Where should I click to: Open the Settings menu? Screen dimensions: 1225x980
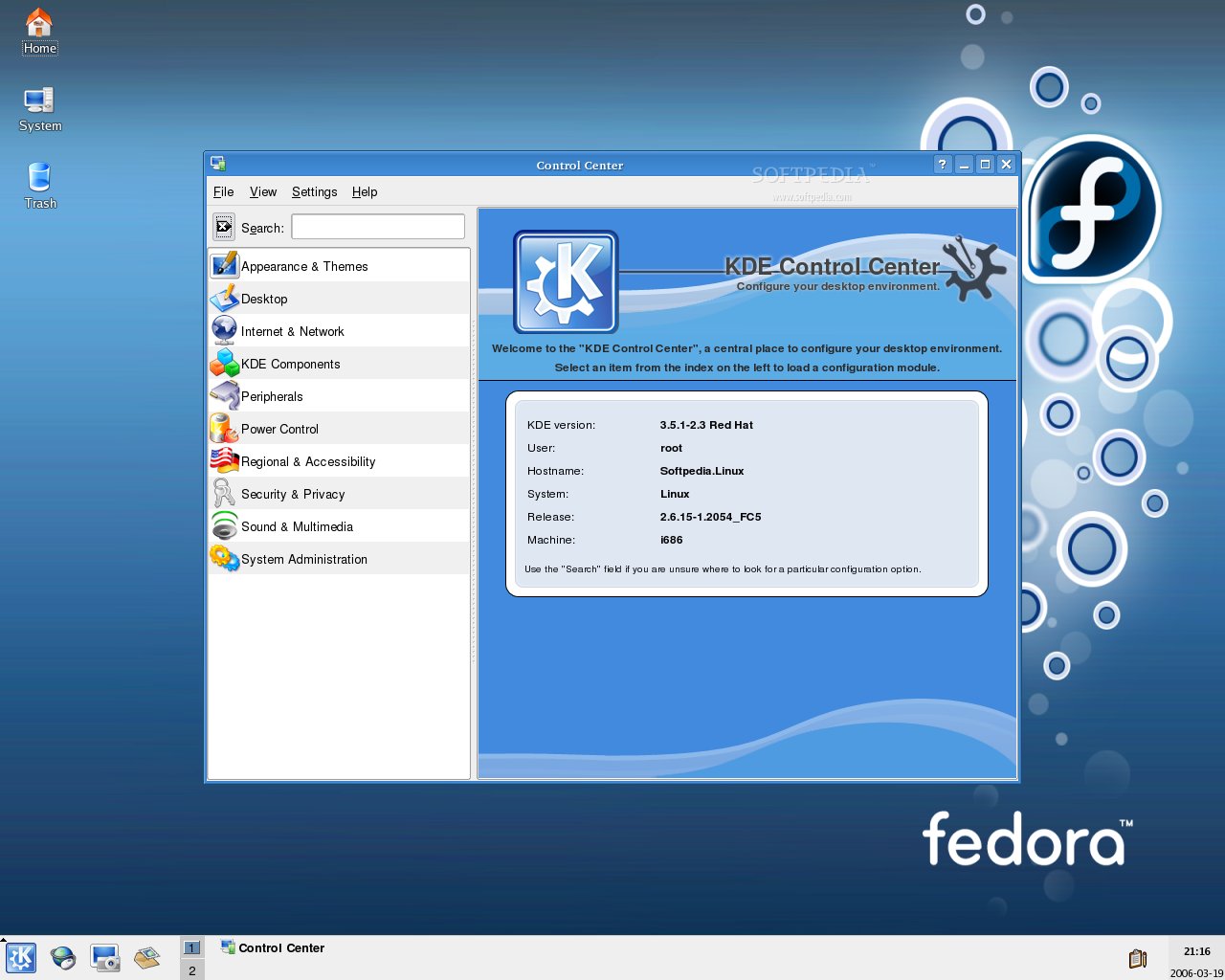pos(314,191)
